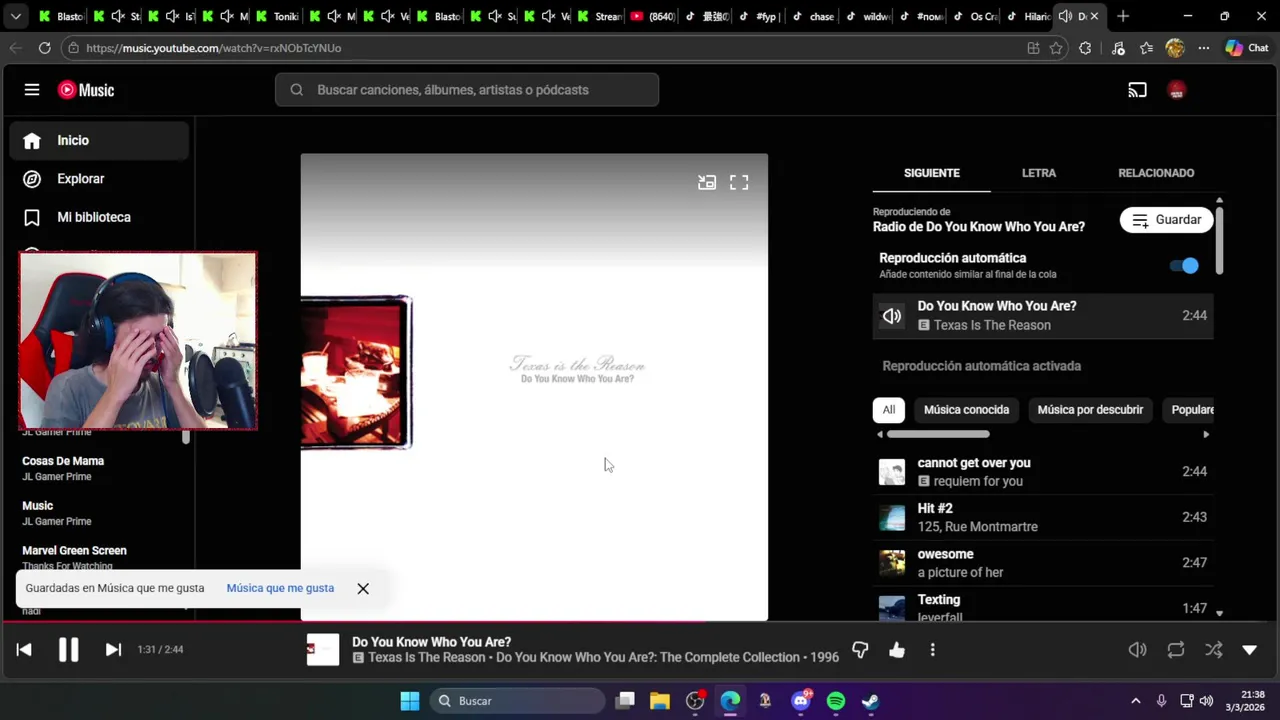1280x720 pixels.
Task: Open the browser settings ellipsis menu
Action: (x=1204, y=48)
